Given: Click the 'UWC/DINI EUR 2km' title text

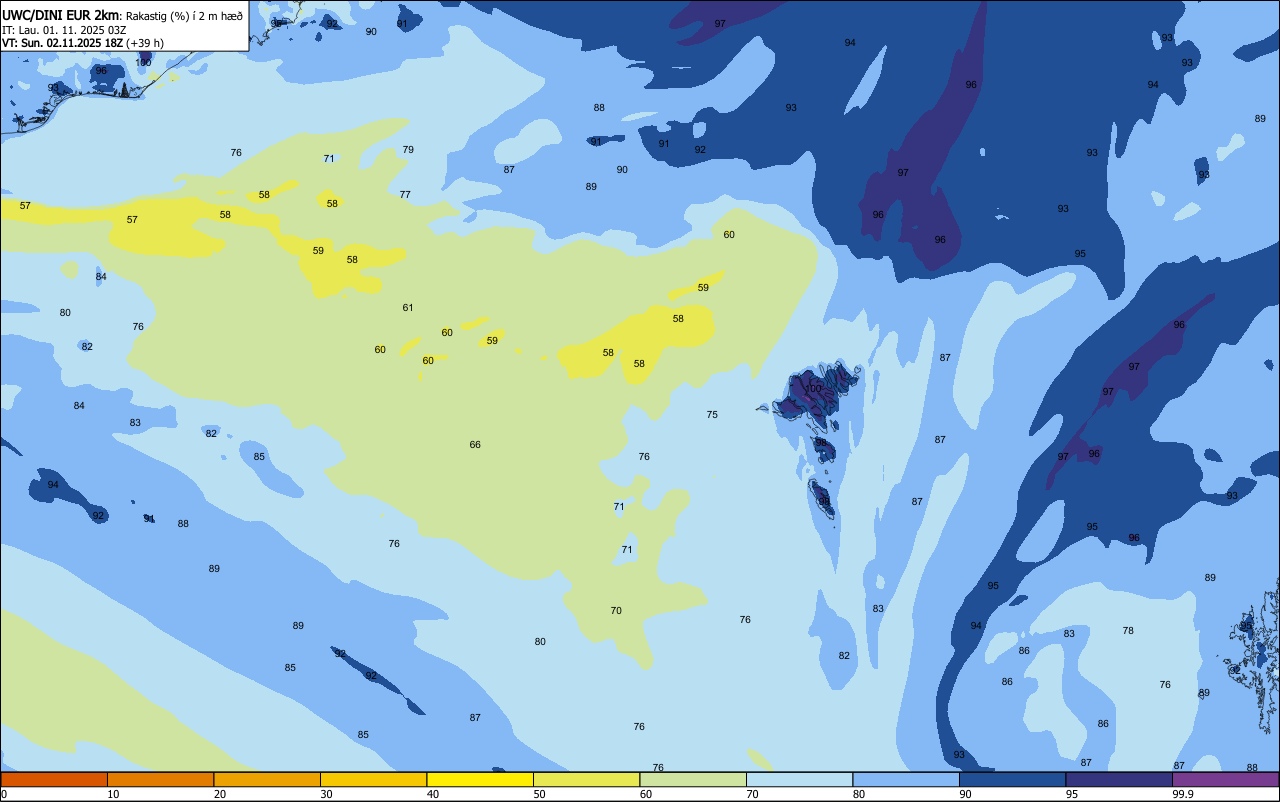Looking at the screenshot, I should [x=60, y=15].
